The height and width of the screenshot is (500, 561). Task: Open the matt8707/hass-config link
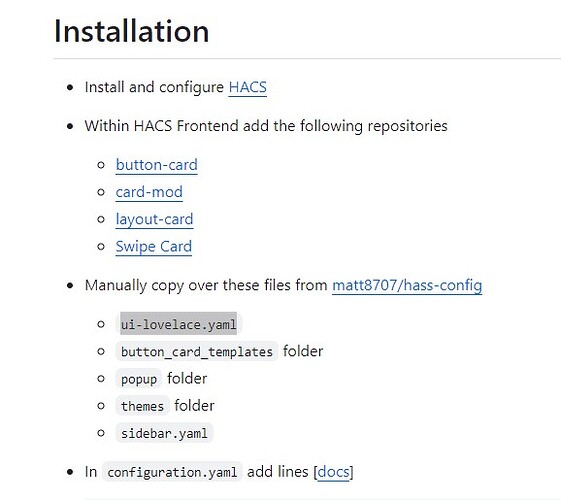(x=407, y=285)
